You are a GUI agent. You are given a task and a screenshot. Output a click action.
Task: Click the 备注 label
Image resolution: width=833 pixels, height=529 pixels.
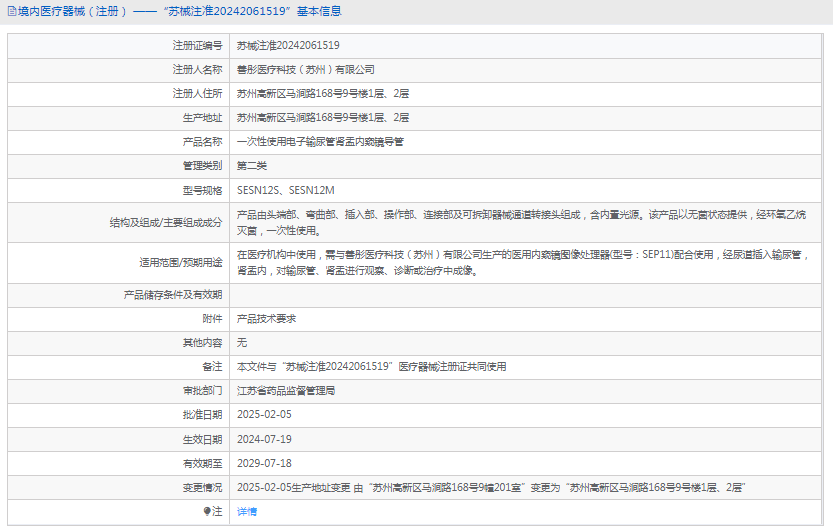coord(212,366)
